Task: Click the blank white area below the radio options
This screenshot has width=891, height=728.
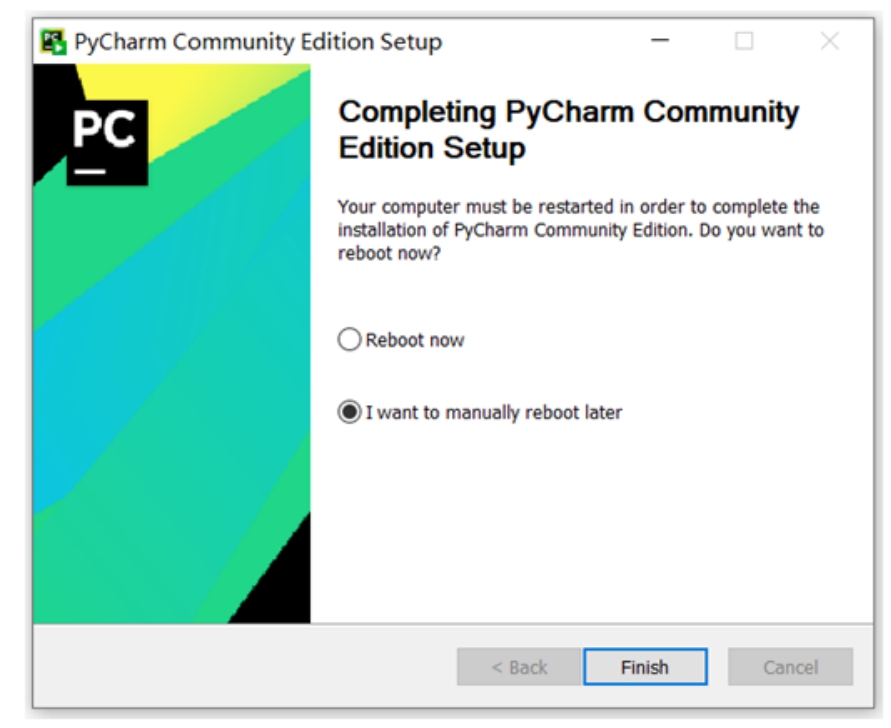Action: [591, 523]
